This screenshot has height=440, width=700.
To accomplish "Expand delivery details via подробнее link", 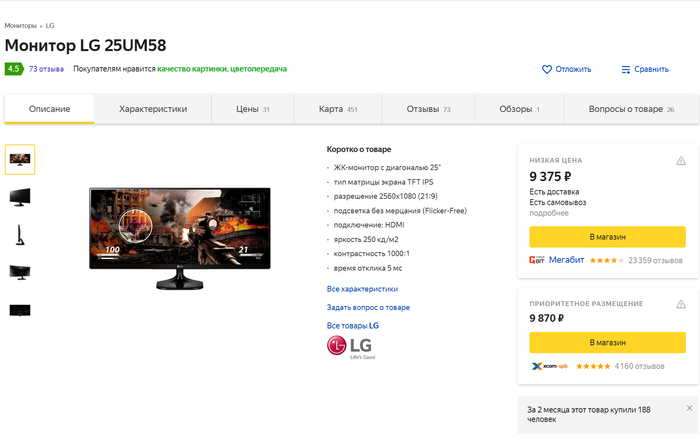I will click(x=549, y=213).
